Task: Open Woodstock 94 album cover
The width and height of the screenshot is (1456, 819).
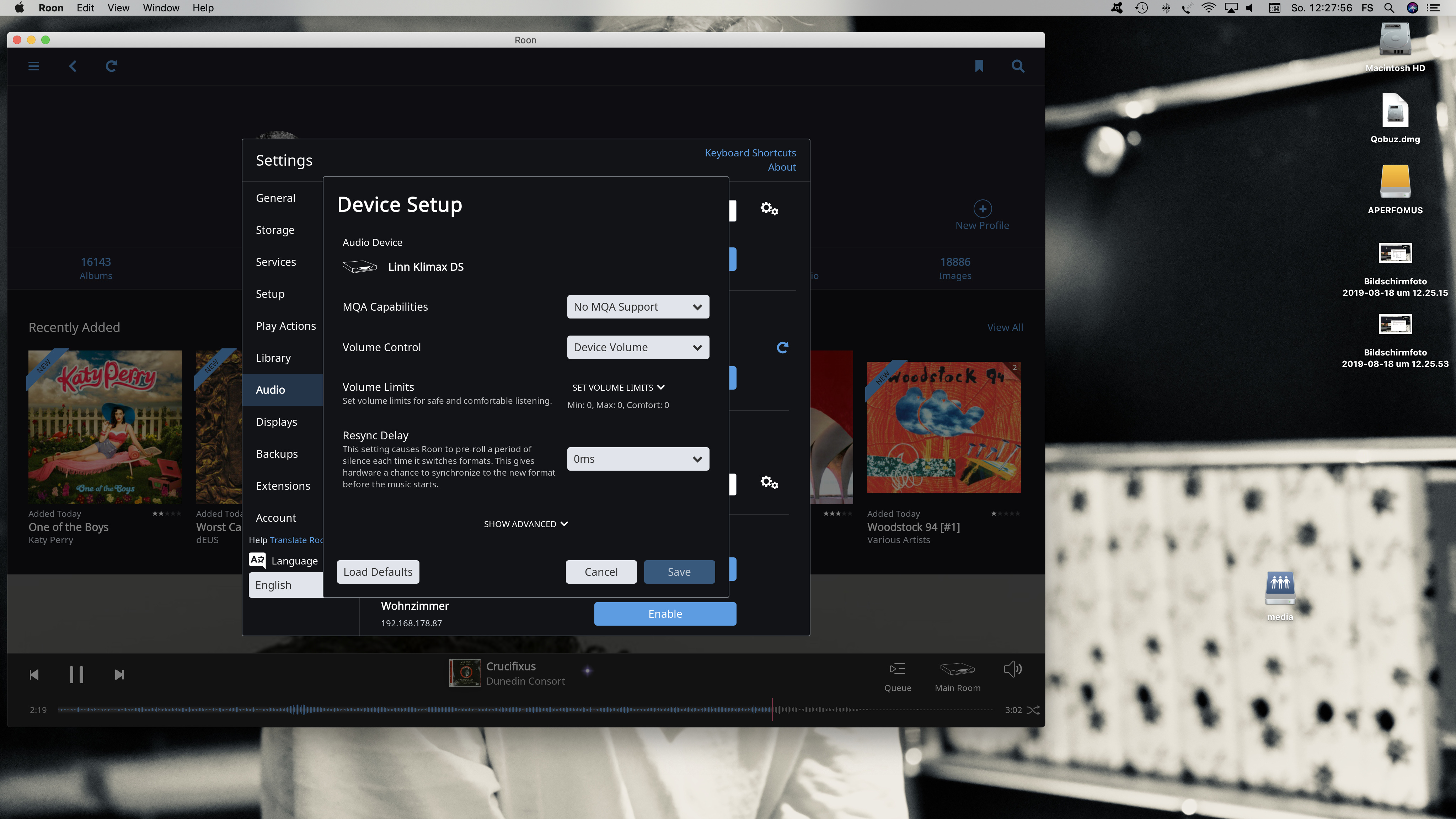Action: (944, 427)
